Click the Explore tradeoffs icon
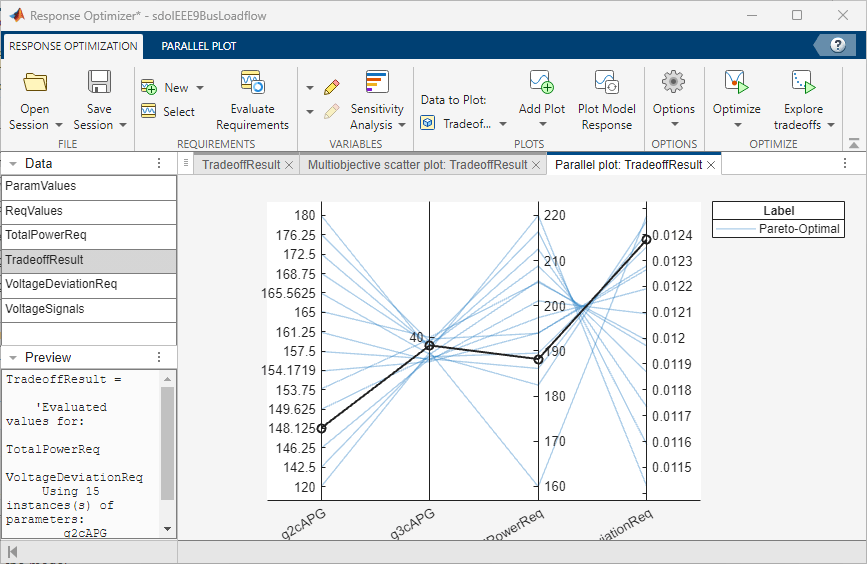867x564 pixels. click(x=803, y=84)
